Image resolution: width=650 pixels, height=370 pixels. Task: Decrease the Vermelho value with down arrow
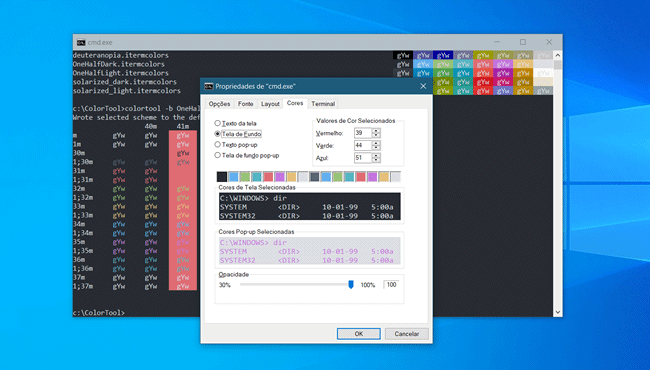(376, 135)
